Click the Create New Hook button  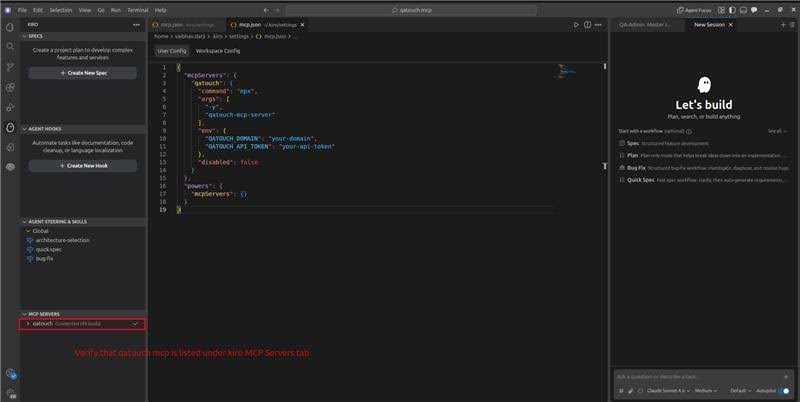[83, 166]
